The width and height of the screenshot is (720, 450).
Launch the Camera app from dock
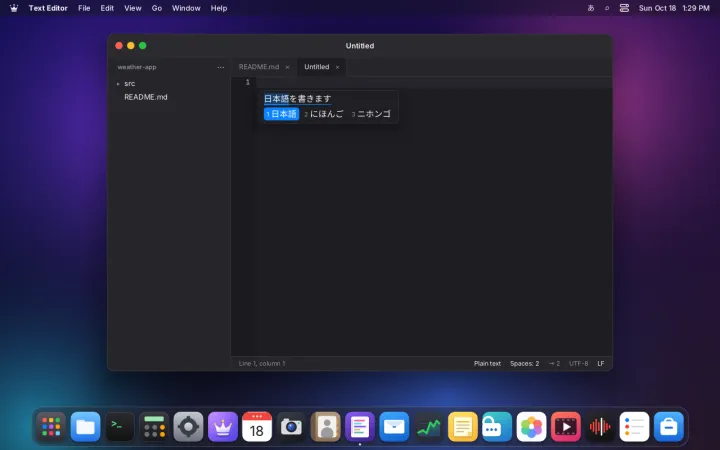pos(291,427)
